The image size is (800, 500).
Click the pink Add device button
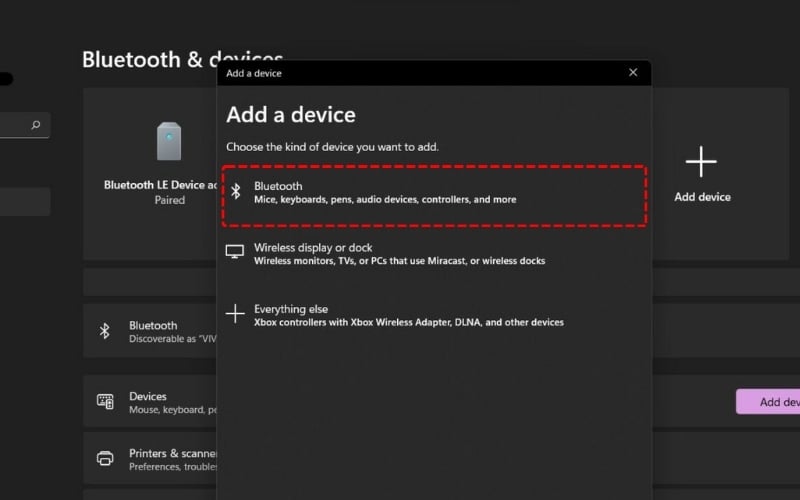click(768, 402)
